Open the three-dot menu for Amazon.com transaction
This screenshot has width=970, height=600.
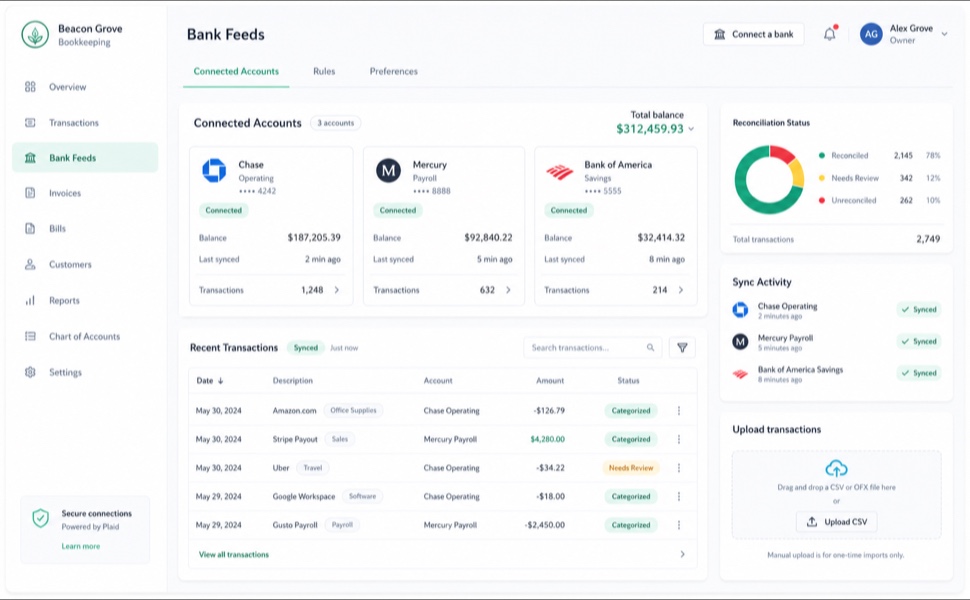click(x=679, y=411)
